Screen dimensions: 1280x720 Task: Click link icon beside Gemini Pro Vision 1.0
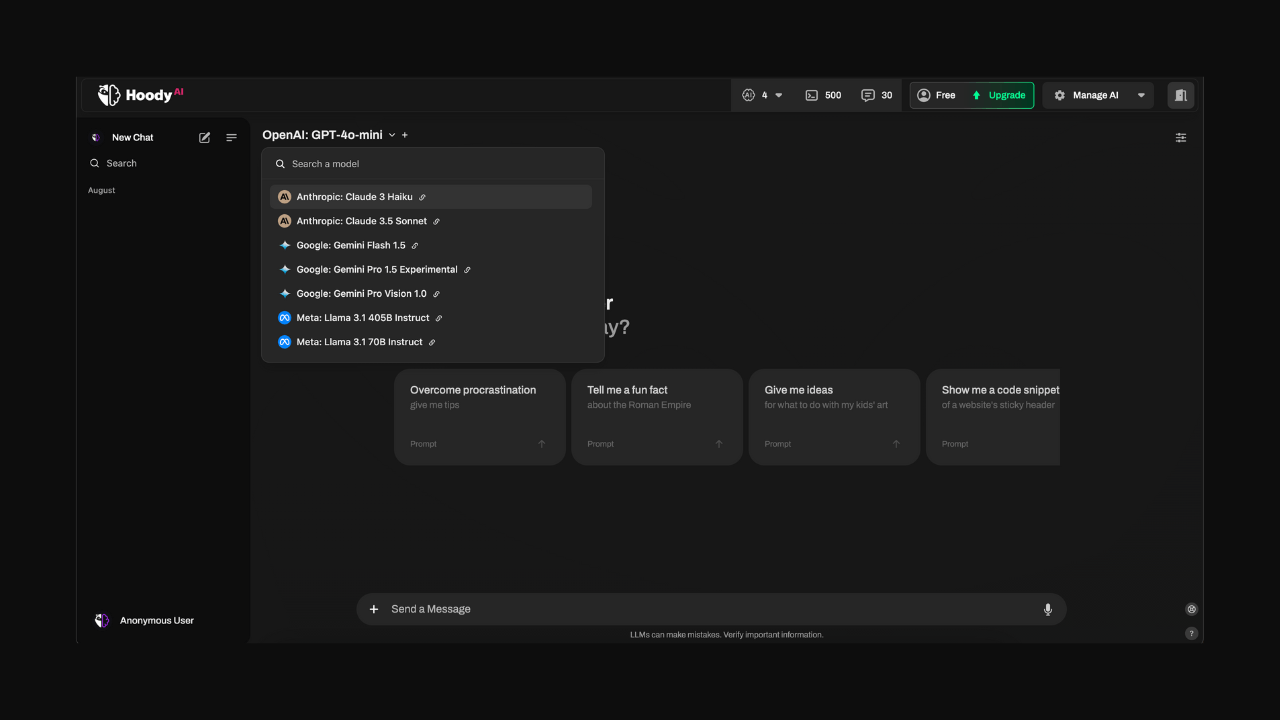point(436,294)
